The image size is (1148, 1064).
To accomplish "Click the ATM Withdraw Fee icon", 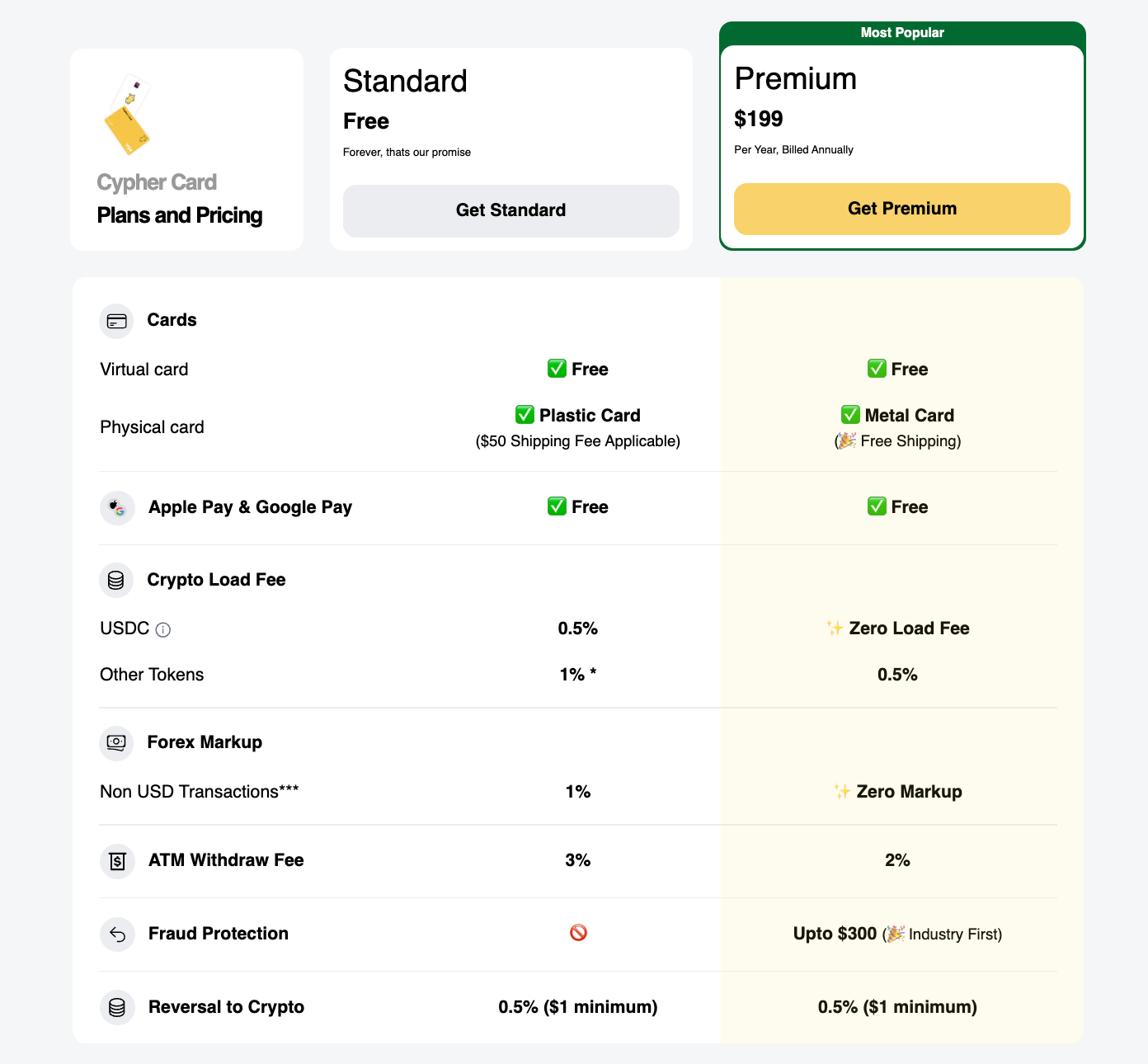I will pos(117,861).
